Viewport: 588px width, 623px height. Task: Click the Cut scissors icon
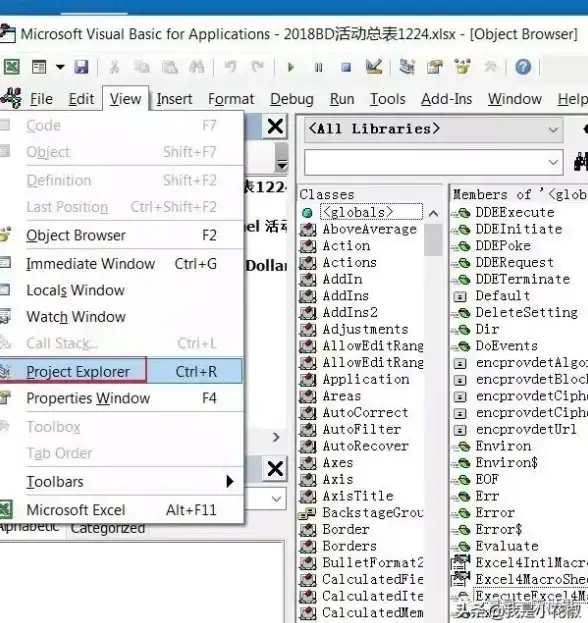coord(114,67)
